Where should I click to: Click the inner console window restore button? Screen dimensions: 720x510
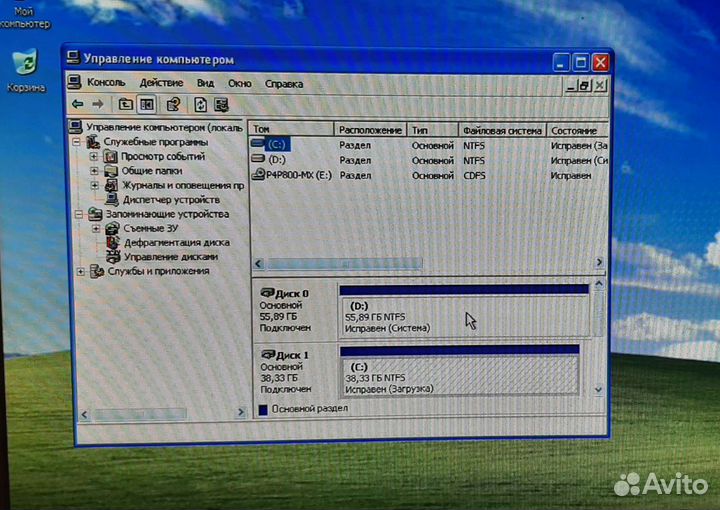pos(585,86)
